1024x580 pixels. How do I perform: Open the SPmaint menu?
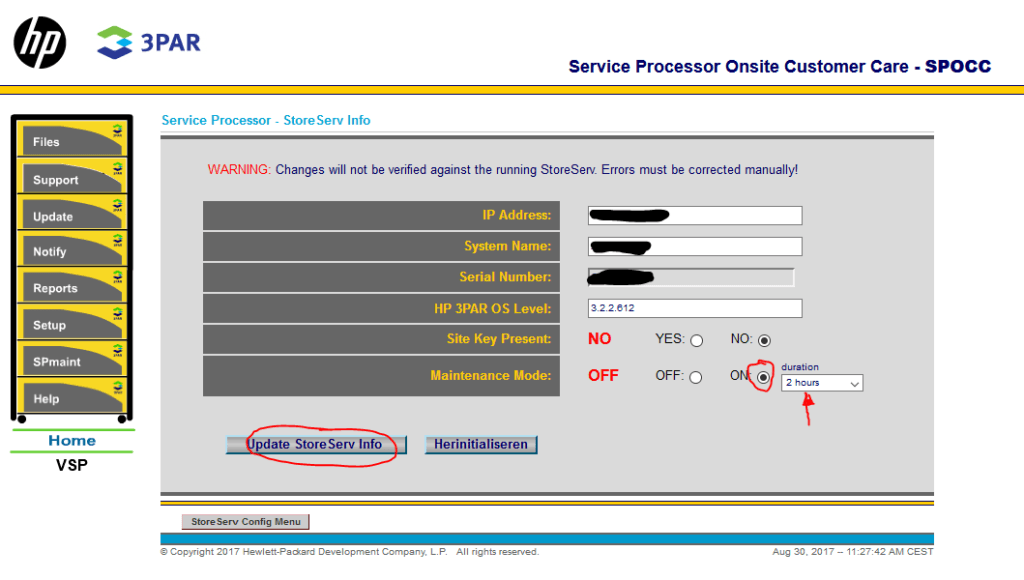72,360
